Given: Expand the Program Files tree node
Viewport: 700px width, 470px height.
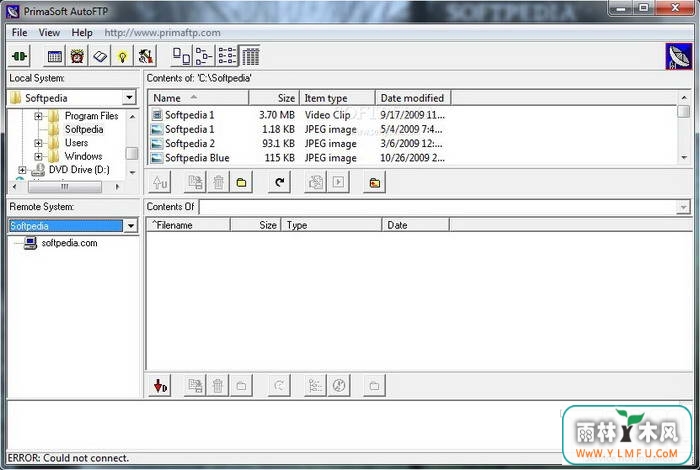Looking at the screenshot, I should tap(38, 116).
